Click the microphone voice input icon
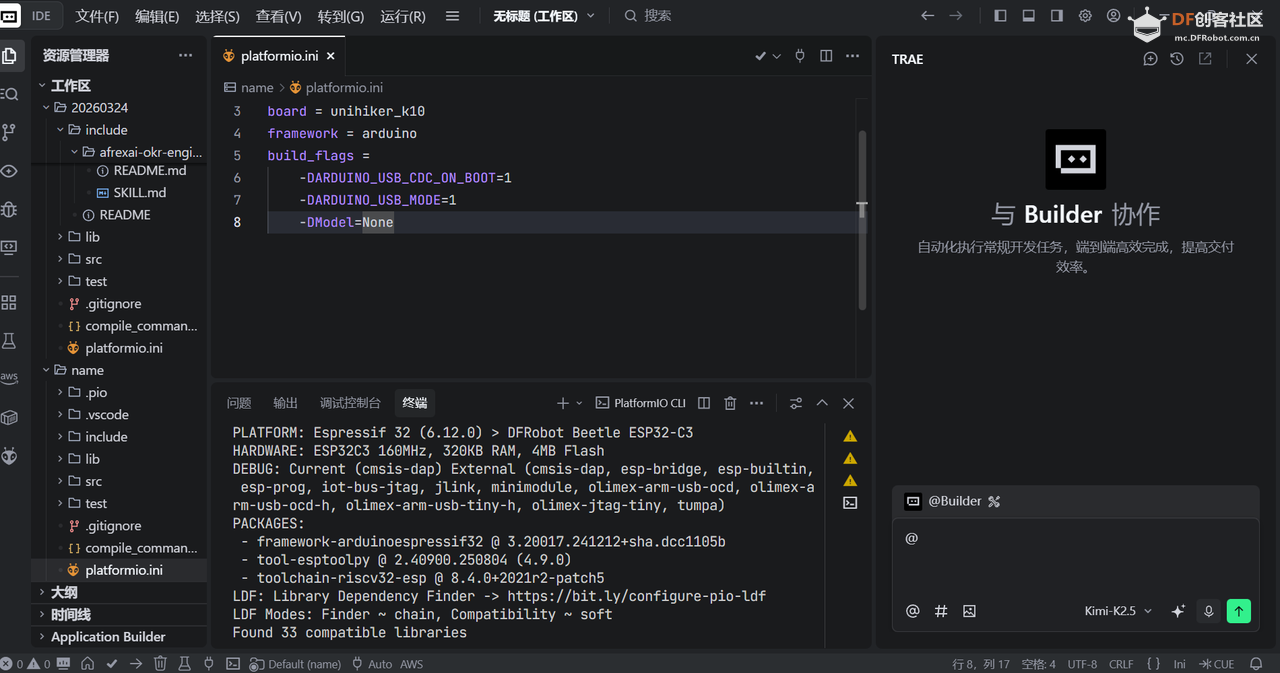The height and width of the screenshot is (673, 1280). (1208, 611)
